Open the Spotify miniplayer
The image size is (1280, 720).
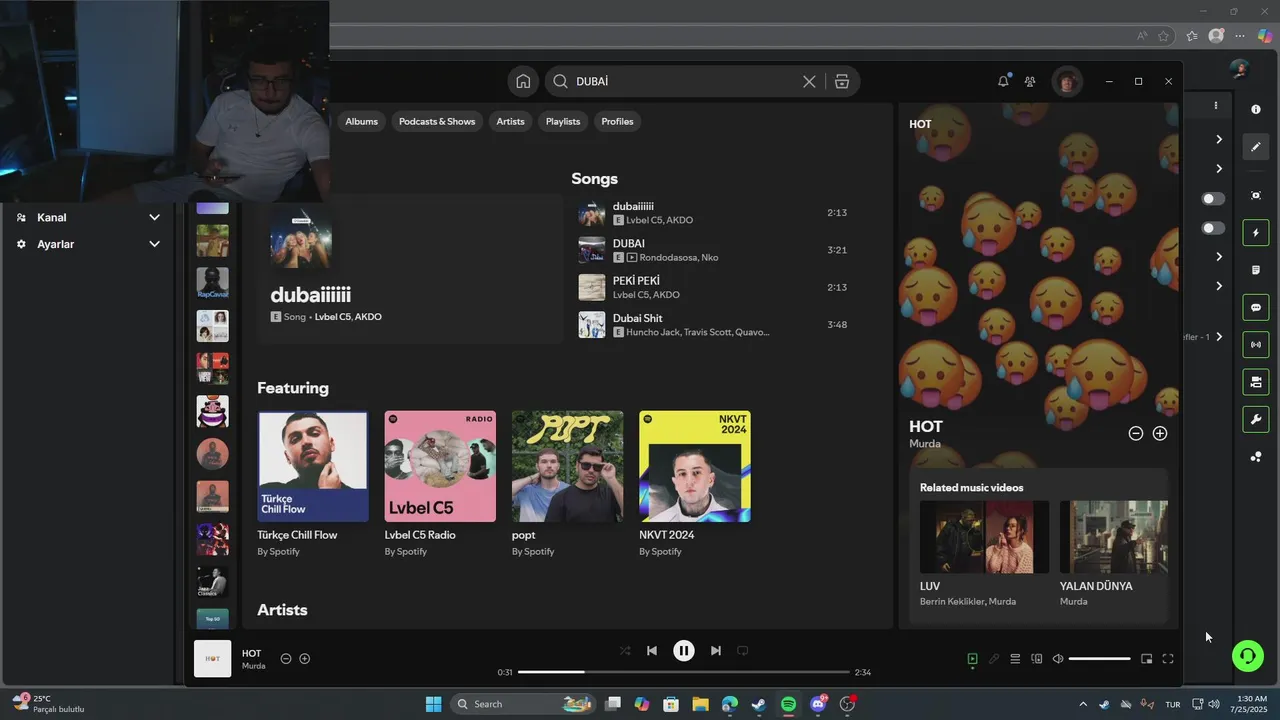click(x=1147, y=659)
